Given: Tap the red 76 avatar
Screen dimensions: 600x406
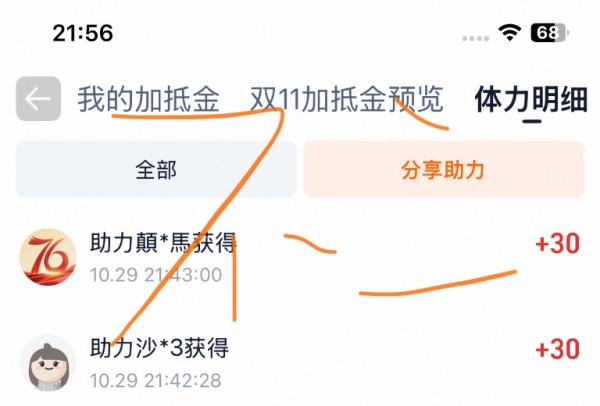Looking at the screenshot, I should tap(48, 257).
